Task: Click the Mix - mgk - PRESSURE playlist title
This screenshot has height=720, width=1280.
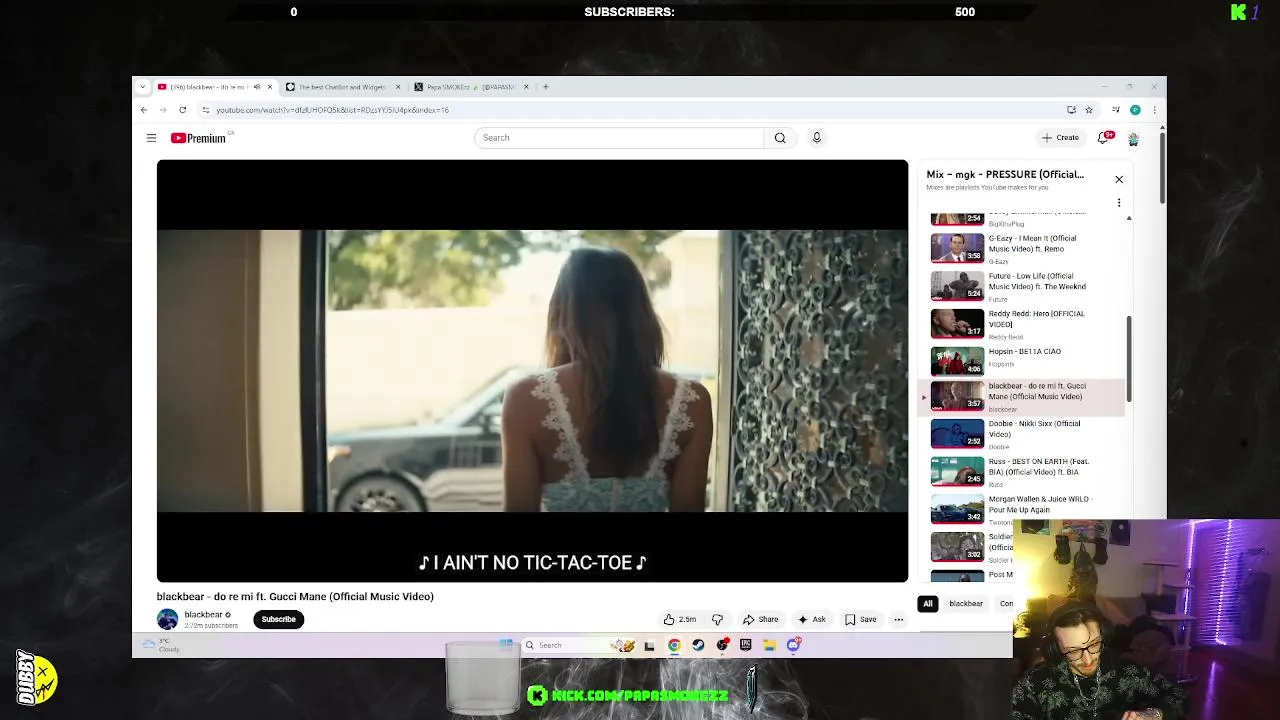Action: [1005, 174]
